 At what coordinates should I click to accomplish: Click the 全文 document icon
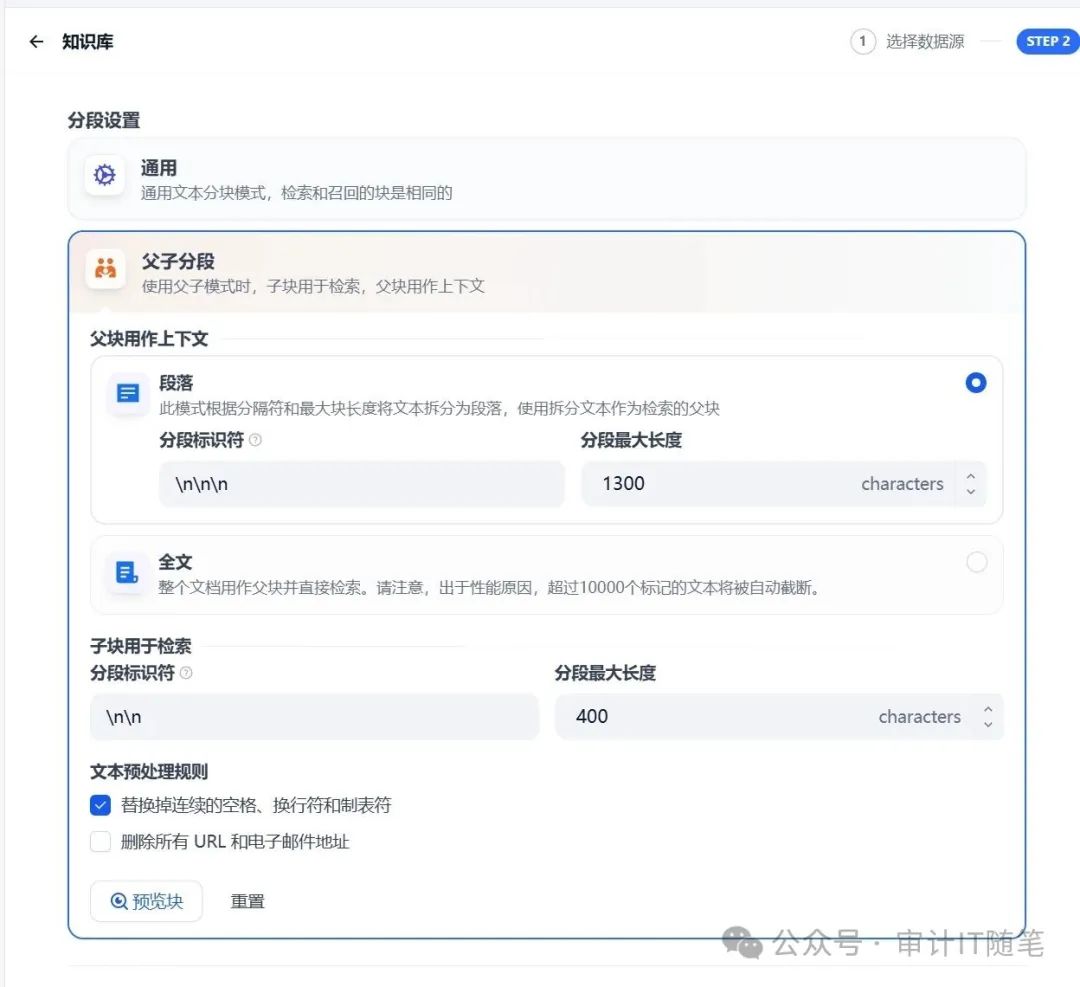point(127,572)
